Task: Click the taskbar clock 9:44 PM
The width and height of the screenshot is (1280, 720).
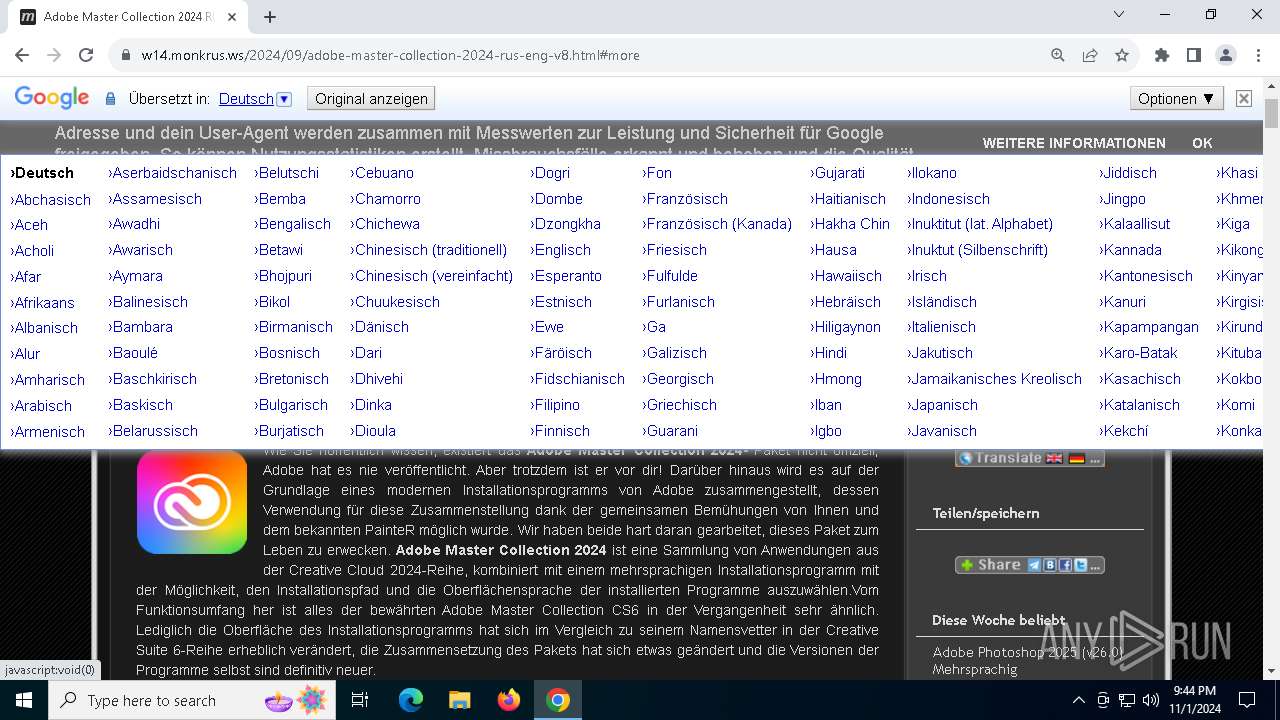Action: point(1193,700)
